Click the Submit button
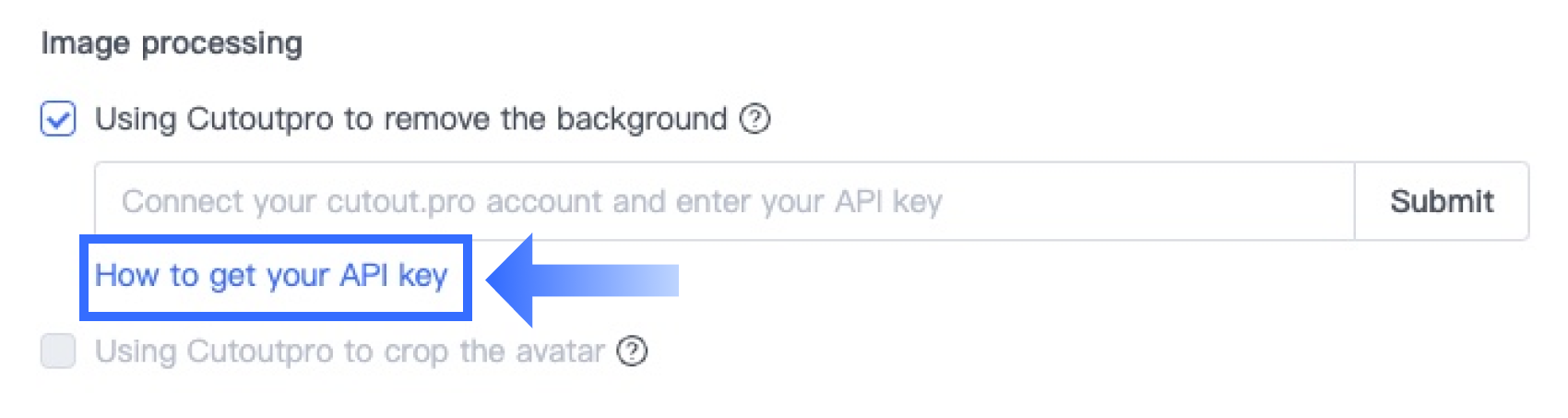This screenshot has height=418, width=1568. pyautogui.click(x=1441, y=201)
